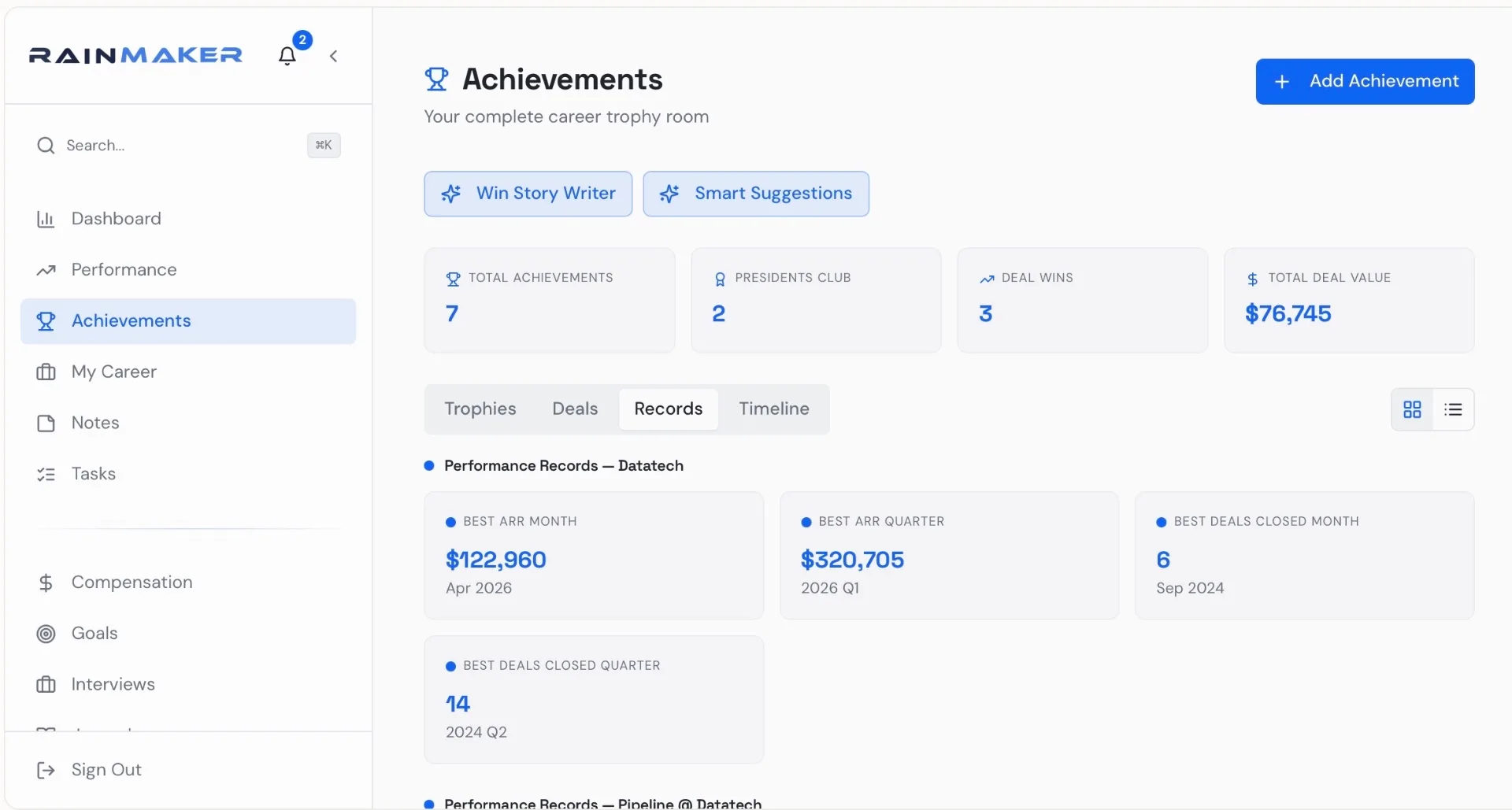Viewport: 1512px width, 810px height.
Task: Click the Deal Wins stat card
Action: (1083, 301)
